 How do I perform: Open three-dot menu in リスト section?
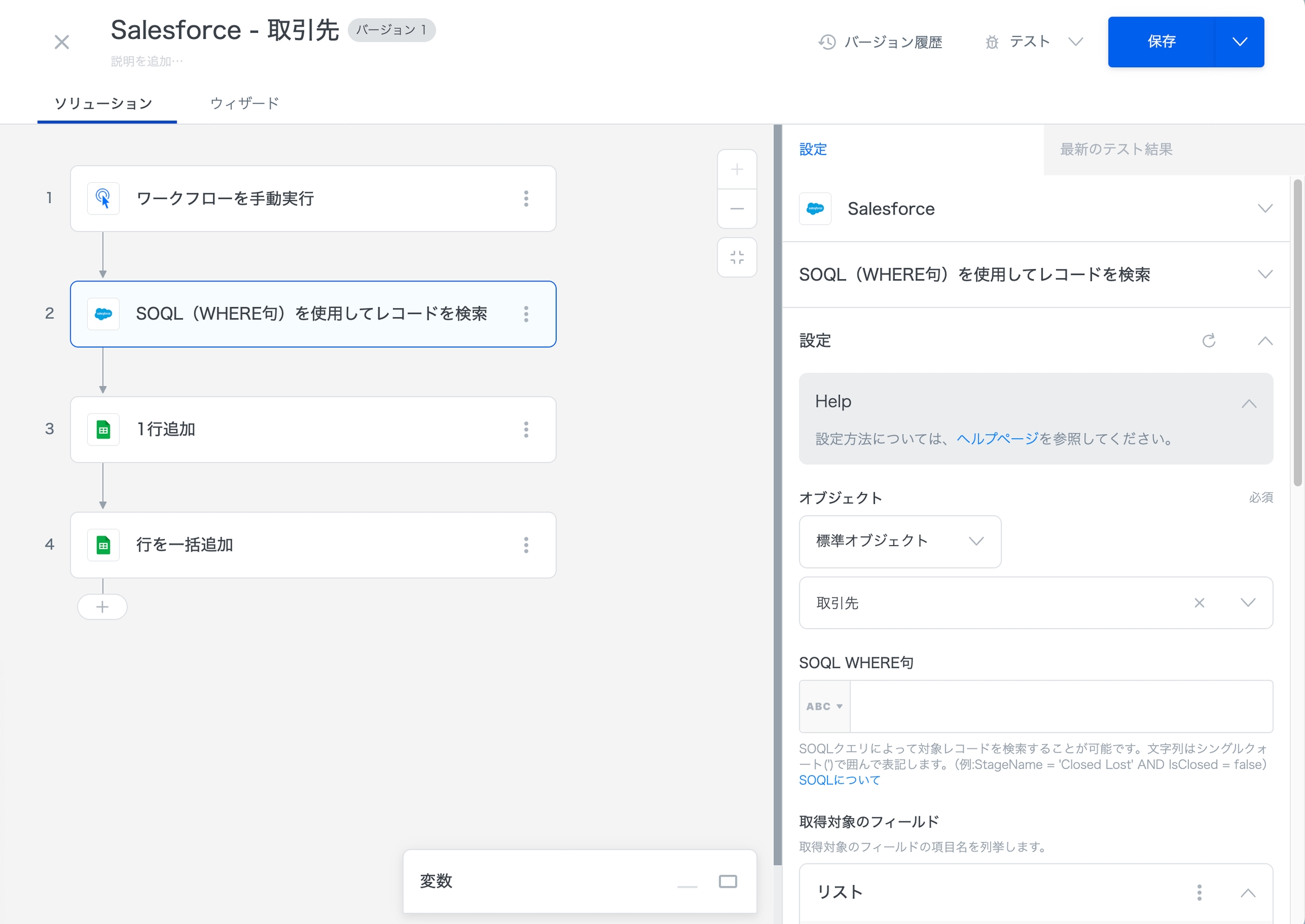(x=1199, y=892)
